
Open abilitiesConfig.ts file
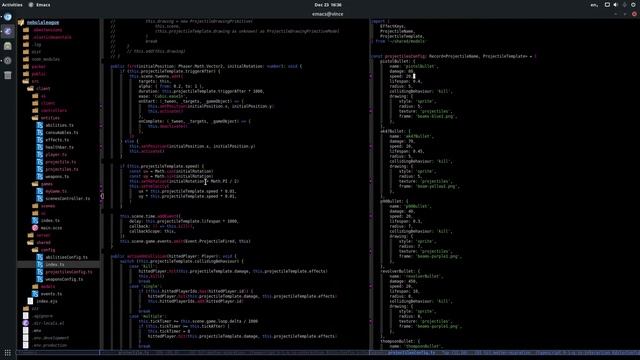tap(67, 257)
